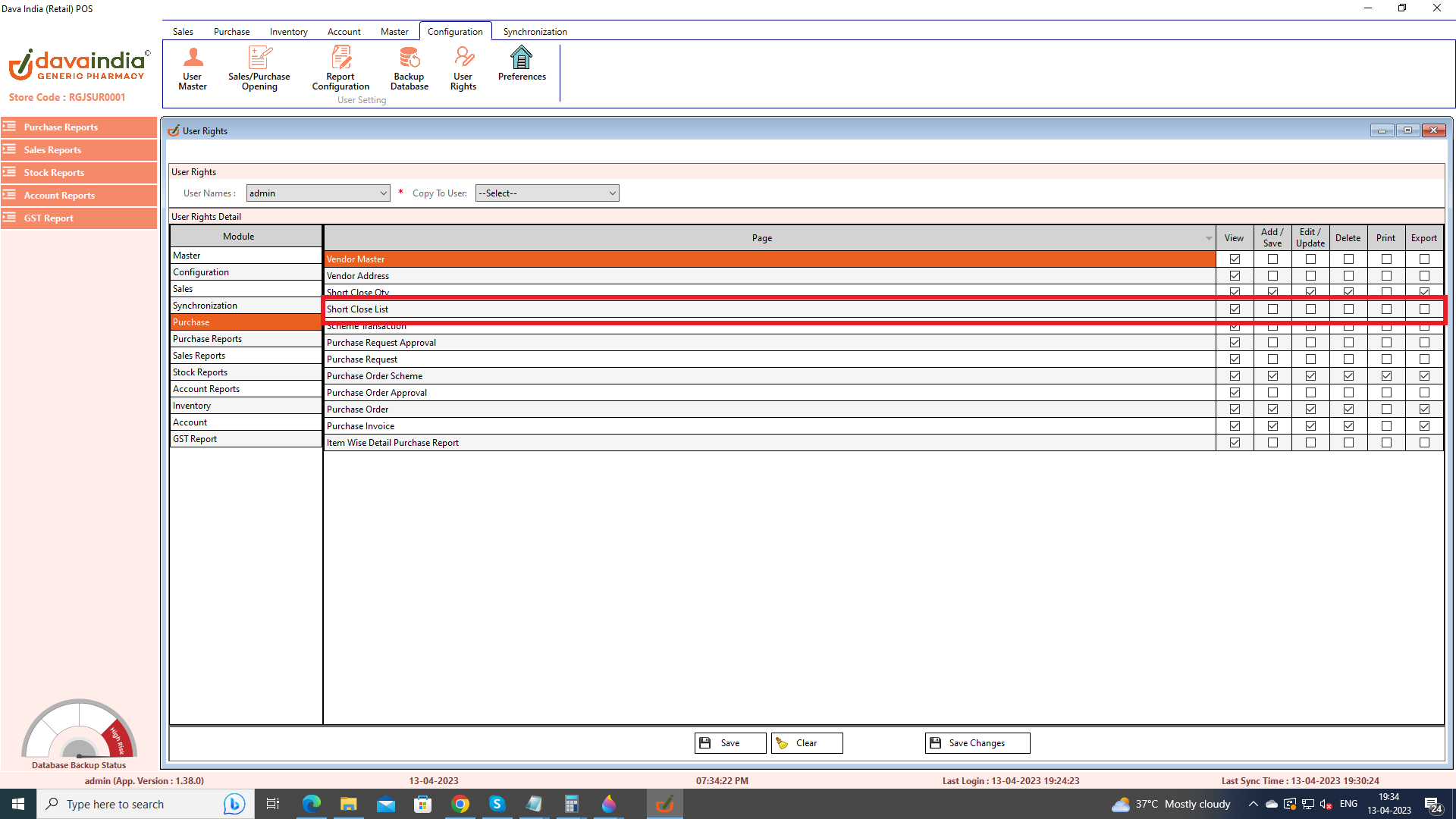Click the Clear button
This screenshot has height=819, width=1456.
point(806,743)
